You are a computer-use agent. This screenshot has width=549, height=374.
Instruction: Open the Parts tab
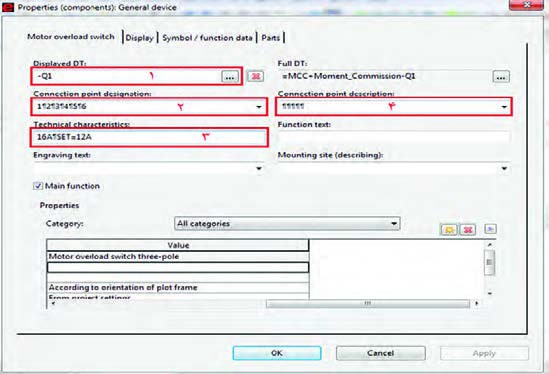click(x=271, y=37)
